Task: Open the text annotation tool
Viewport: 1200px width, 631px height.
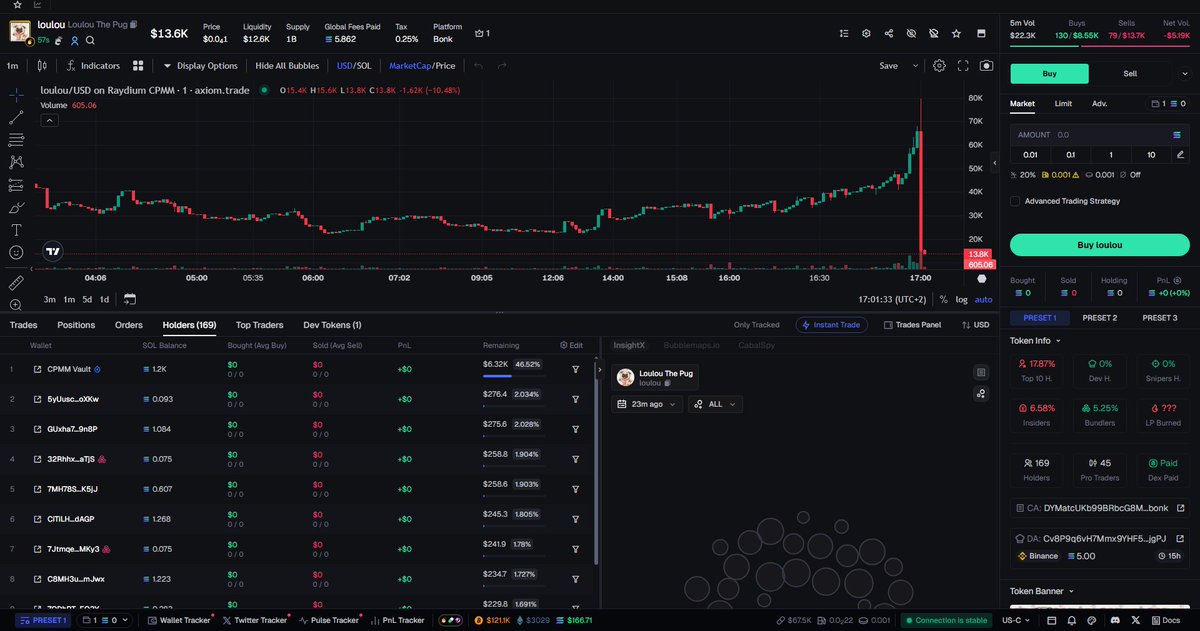Action: (16, 230)
